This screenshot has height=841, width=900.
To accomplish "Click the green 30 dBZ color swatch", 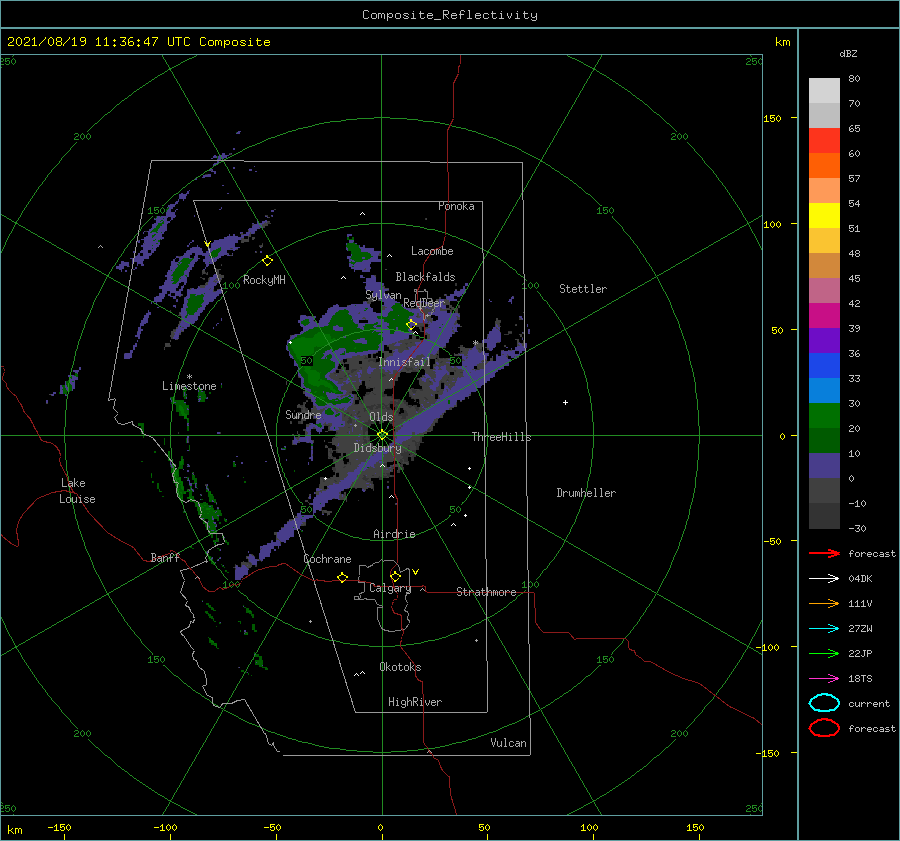I will [x=824, y=416].
